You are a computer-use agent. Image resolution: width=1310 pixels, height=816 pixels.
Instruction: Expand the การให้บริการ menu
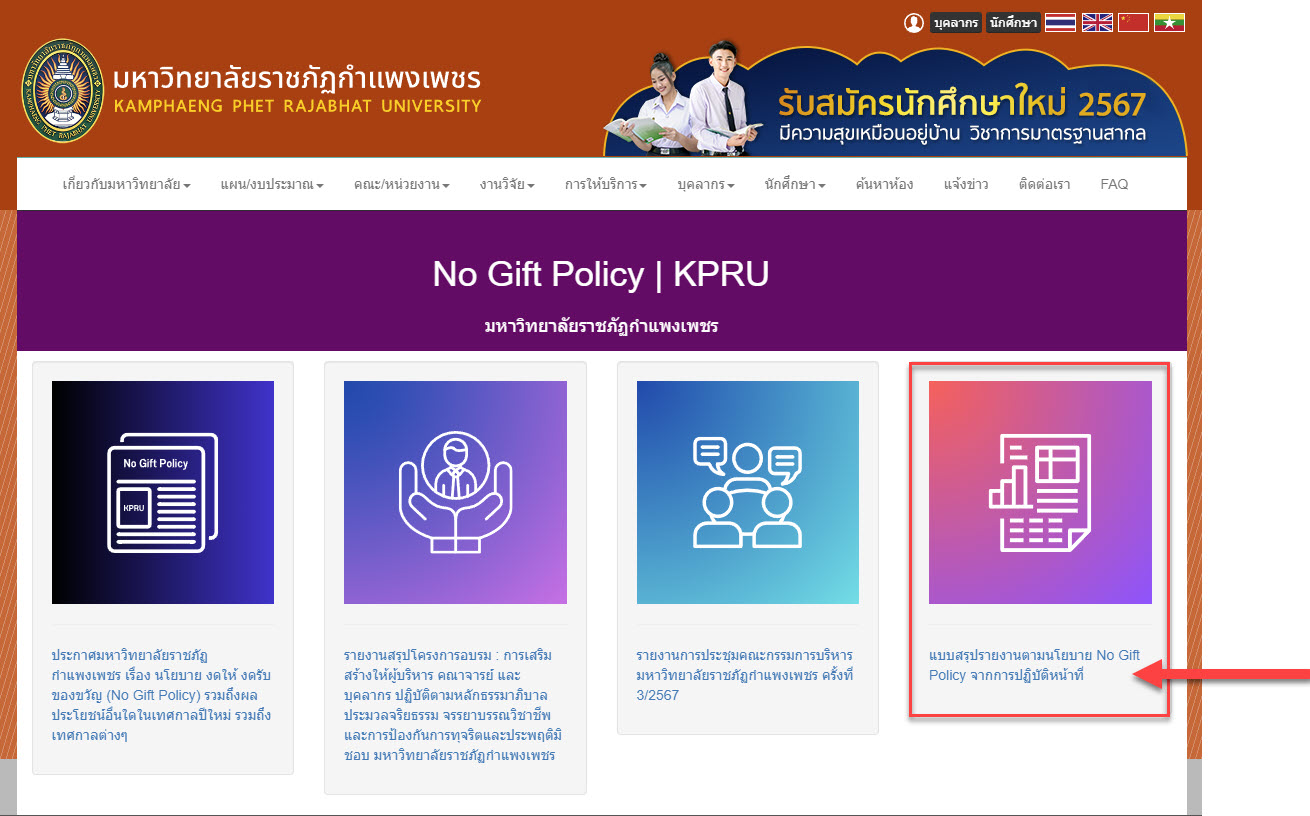[x=606, y=185]
